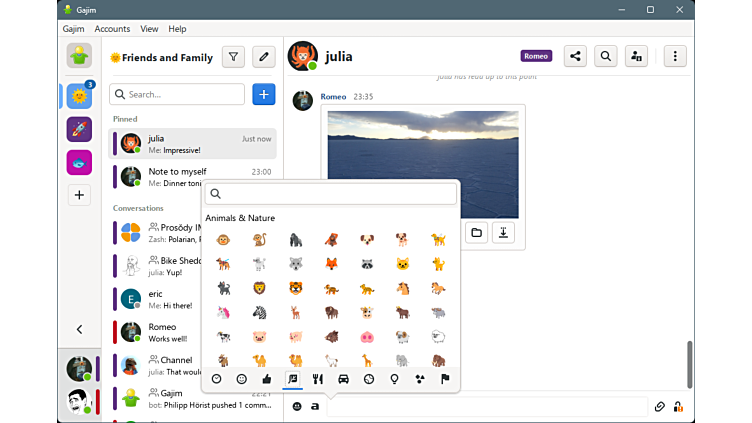Collapse the sidebar with left chevron
752x423 pixels.
(x=79, y=329)
